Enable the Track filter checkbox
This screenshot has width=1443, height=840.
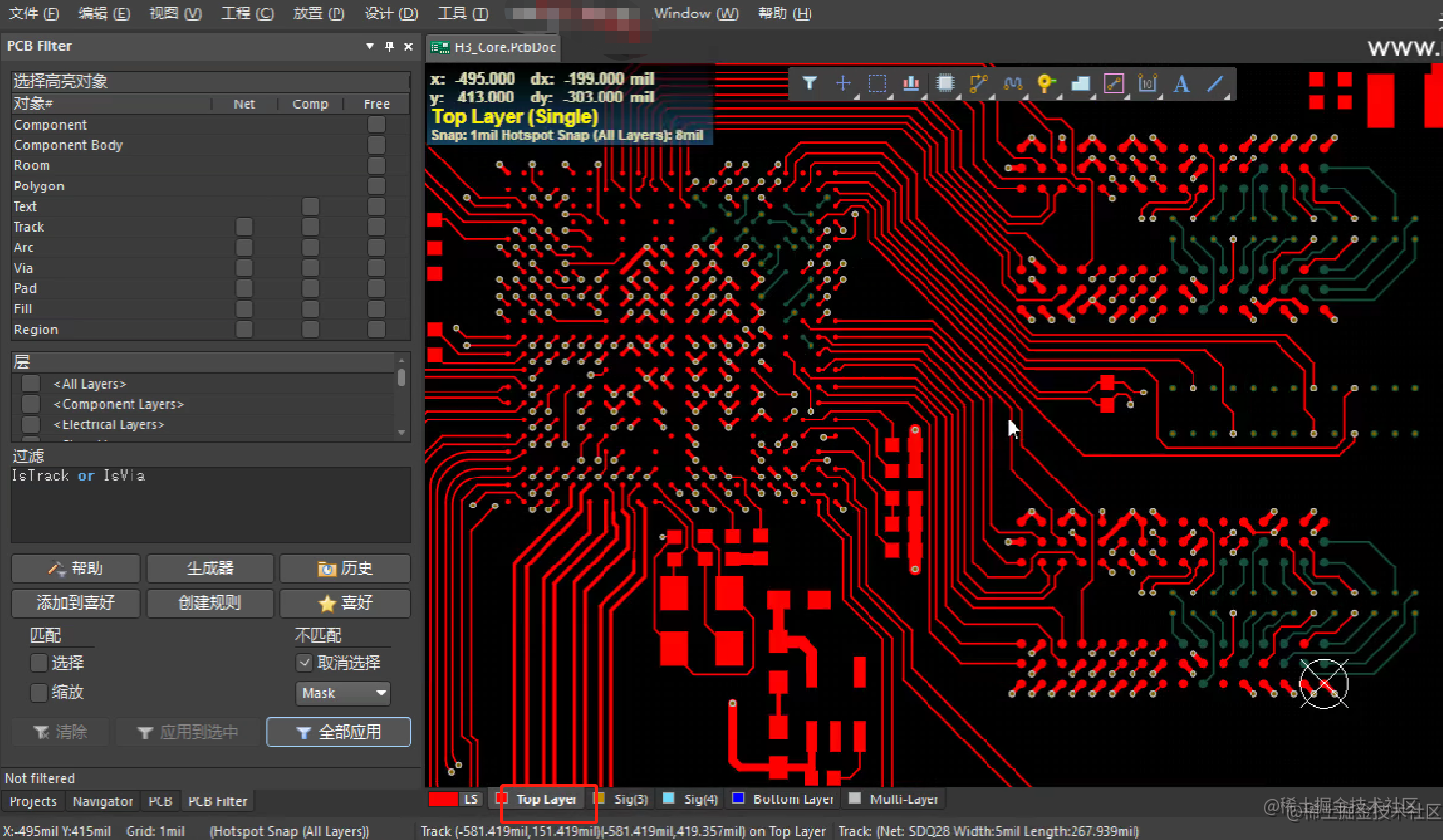[x=244, y=226]
